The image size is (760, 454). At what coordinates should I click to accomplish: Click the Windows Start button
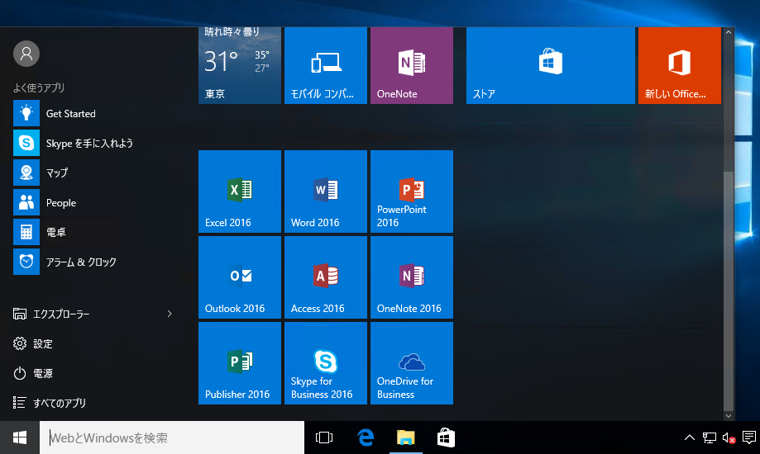[19, 438]
